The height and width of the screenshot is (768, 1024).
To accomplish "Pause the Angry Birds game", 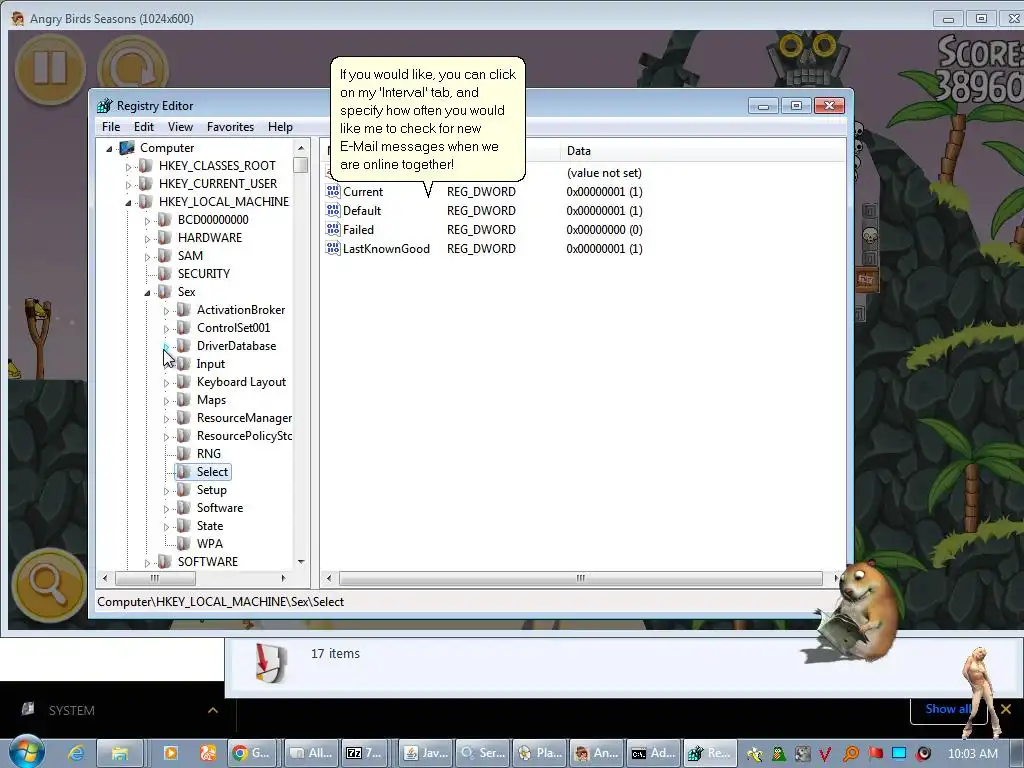I will point(50,68).
